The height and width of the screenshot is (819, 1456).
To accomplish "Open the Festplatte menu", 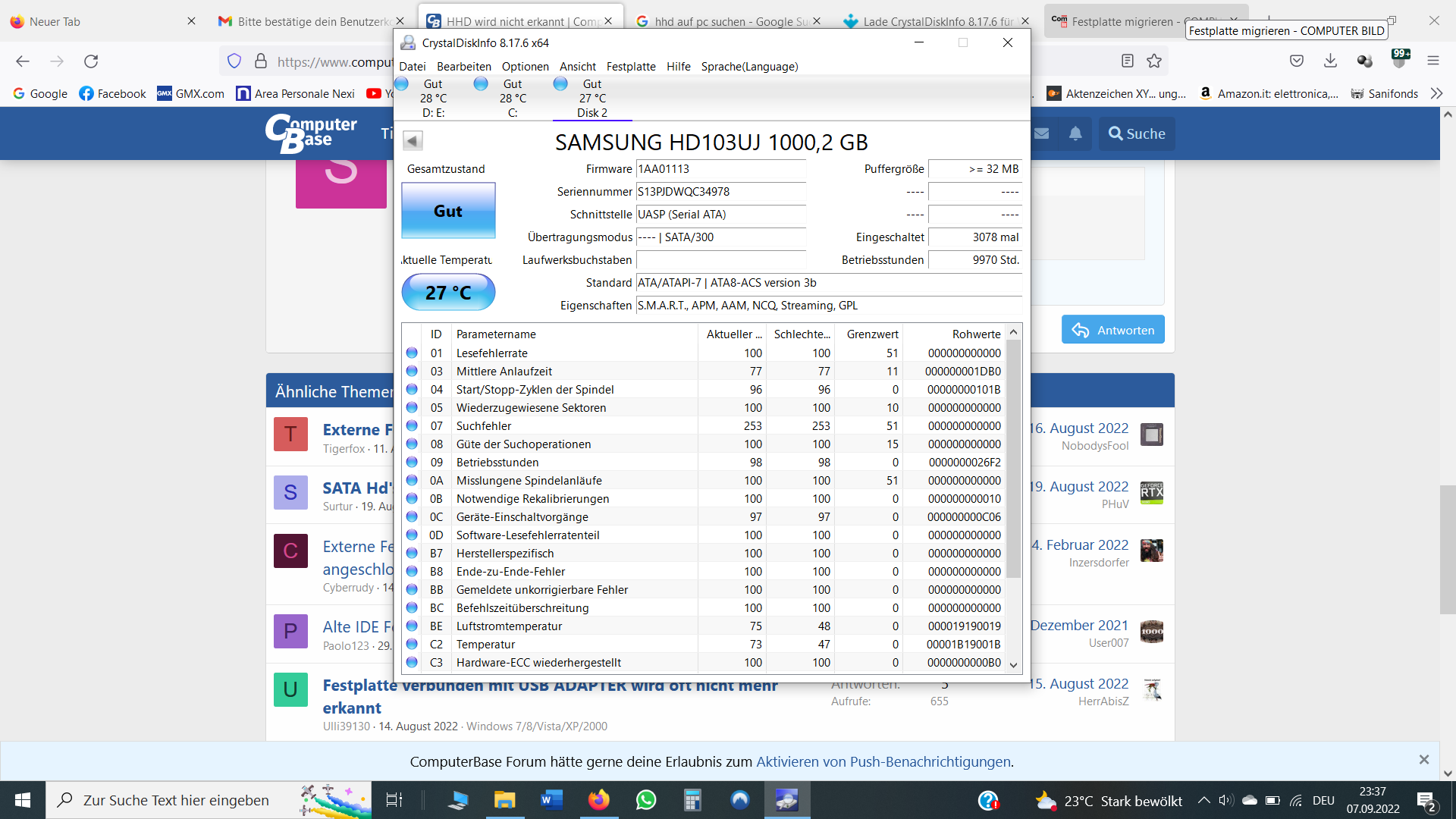I will [x=631, y=67].
